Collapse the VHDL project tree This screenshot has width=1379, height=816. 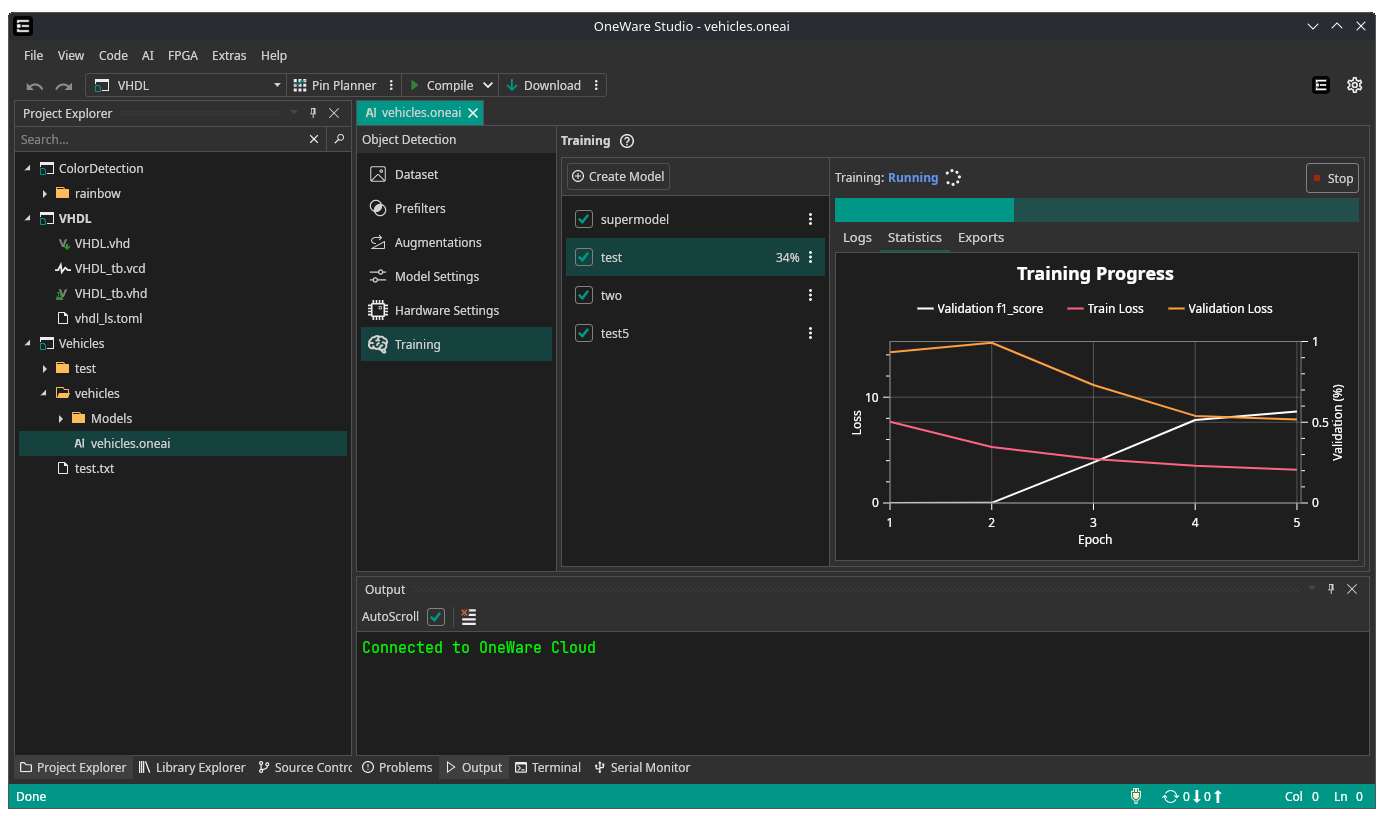(28, 218)
